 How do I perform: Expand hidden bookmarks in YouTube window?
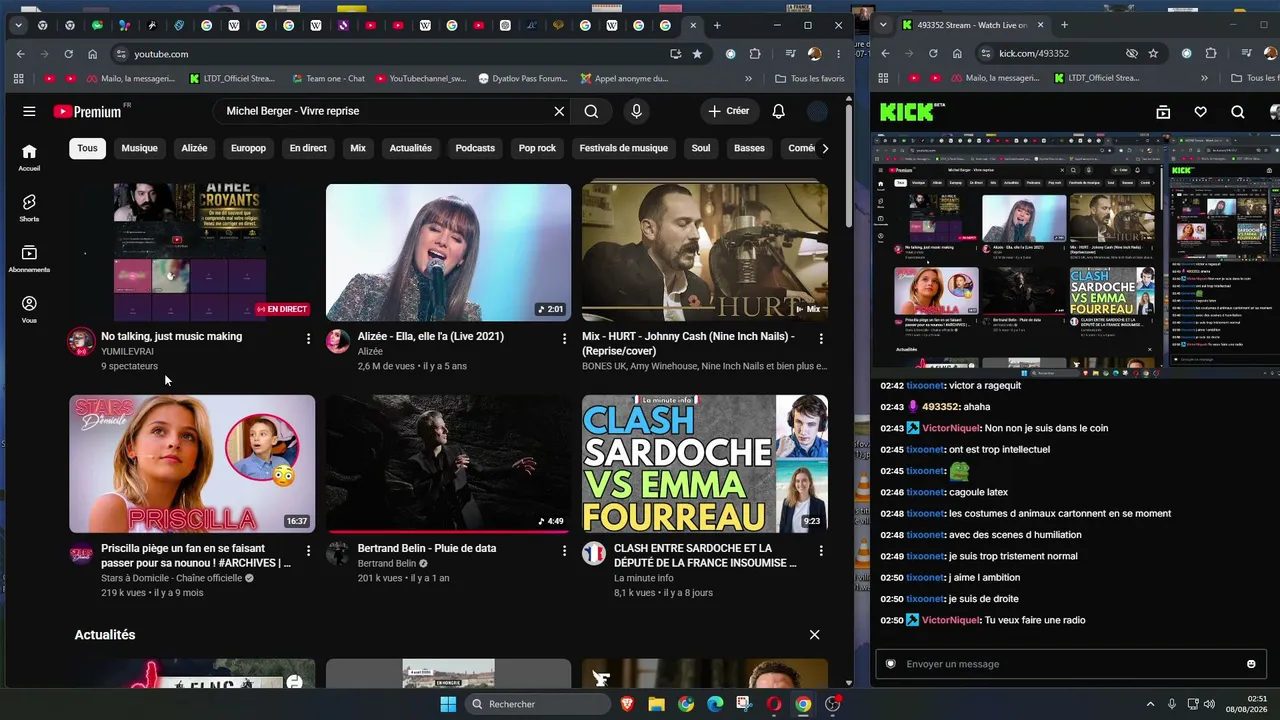click(748, 78)
